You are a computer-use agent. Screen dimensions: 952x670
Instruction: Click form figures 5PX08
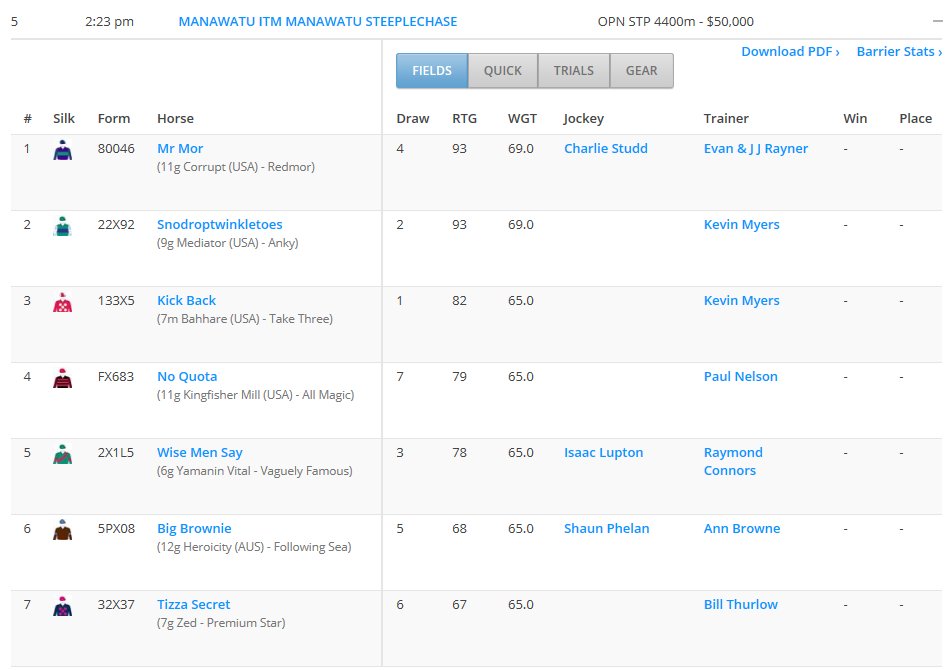[x=116, y=529]
